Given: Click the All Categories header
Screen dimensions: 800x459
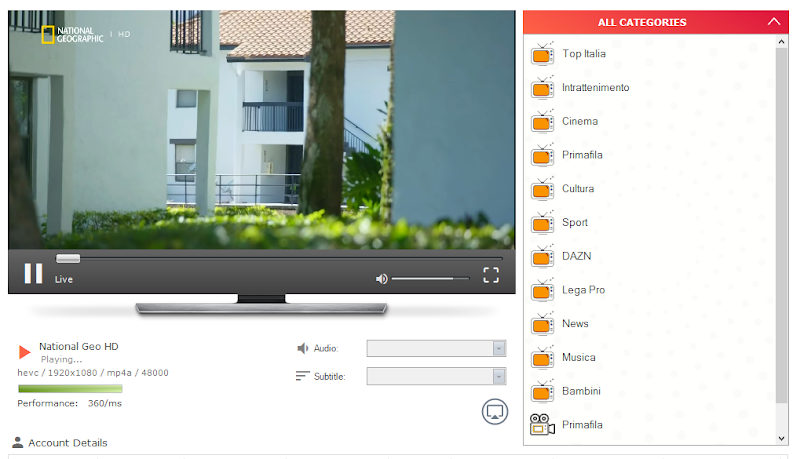Looking at the screenshot, I should [x=656, y=22].
